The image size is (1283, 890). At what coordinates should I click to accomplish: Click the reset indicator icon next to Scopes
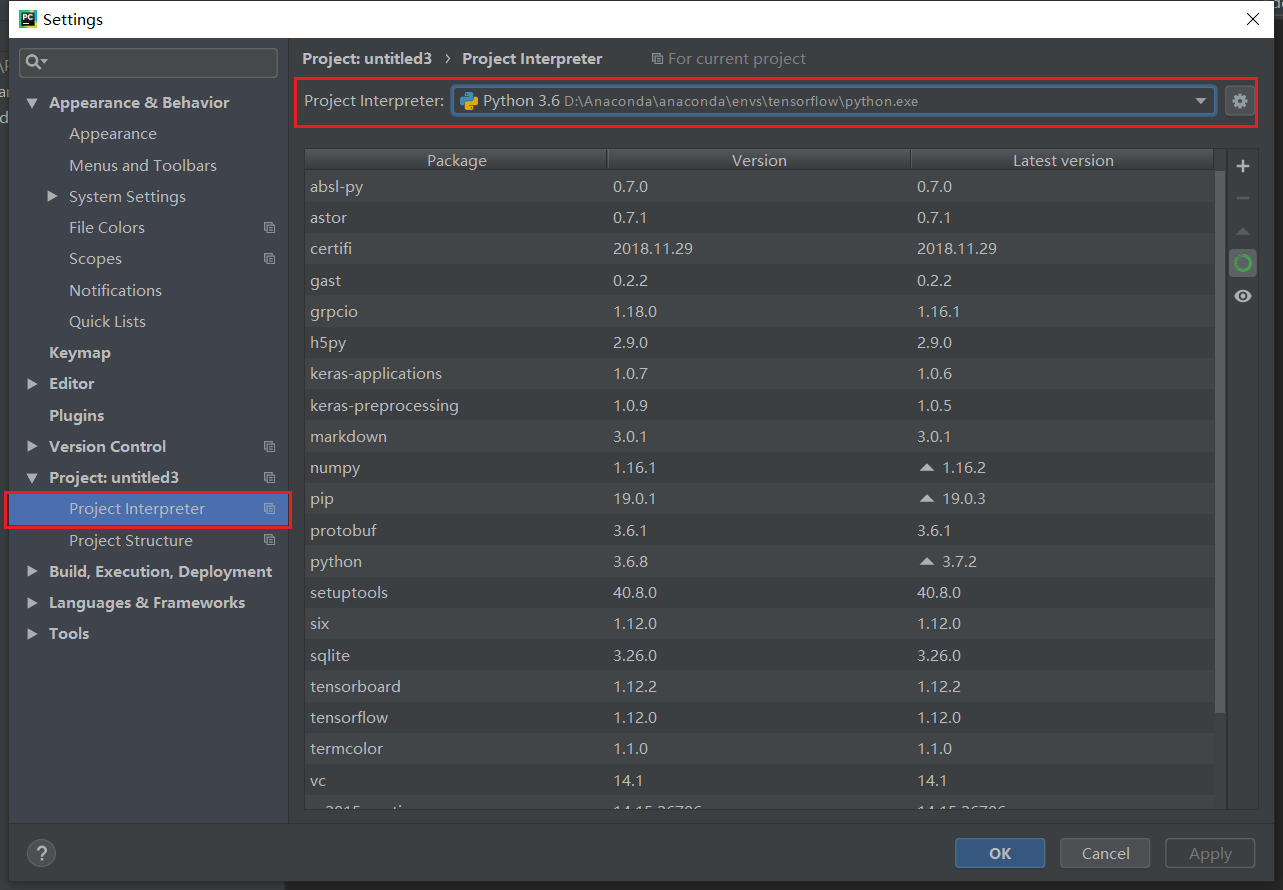269,258
